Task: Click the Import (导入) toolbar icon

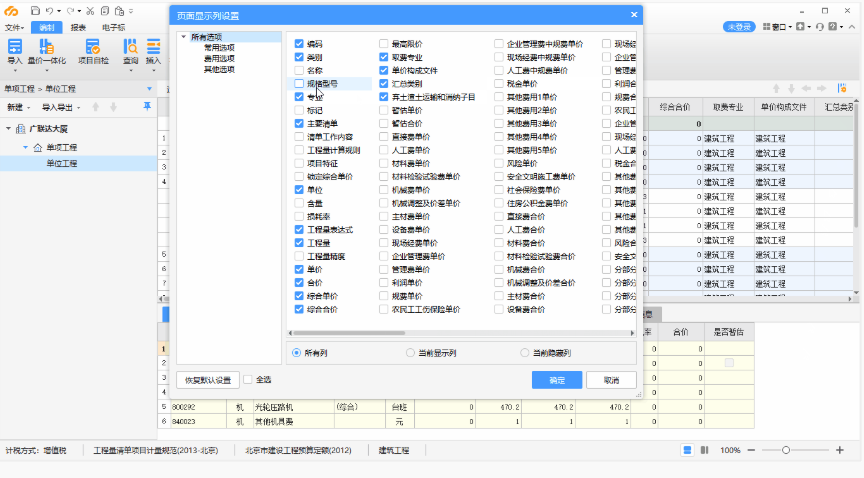Action: 14,52
